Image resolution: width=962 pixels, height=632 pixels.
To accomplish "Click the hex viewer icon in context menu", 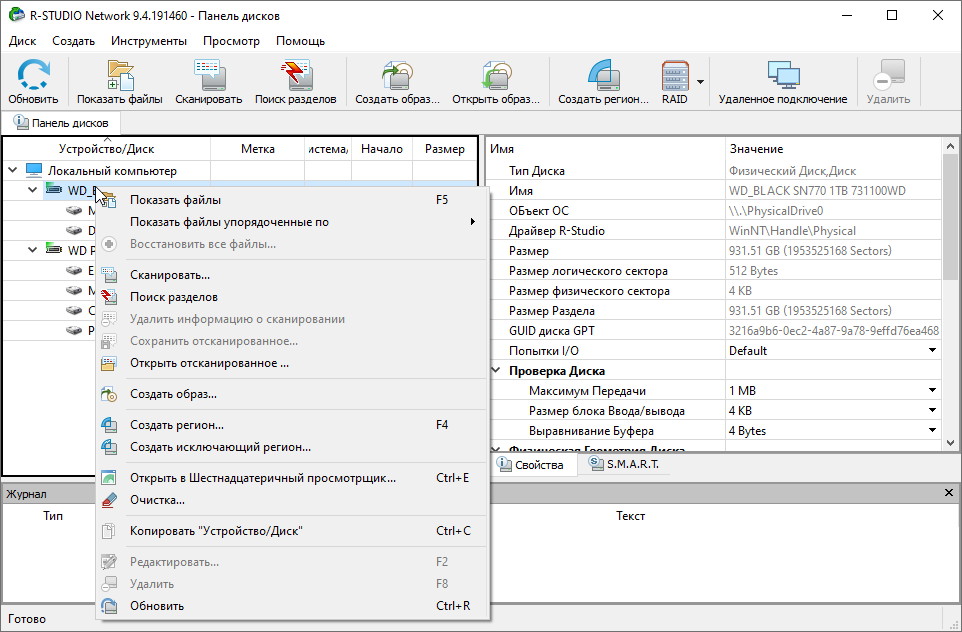I will [109, 477].
